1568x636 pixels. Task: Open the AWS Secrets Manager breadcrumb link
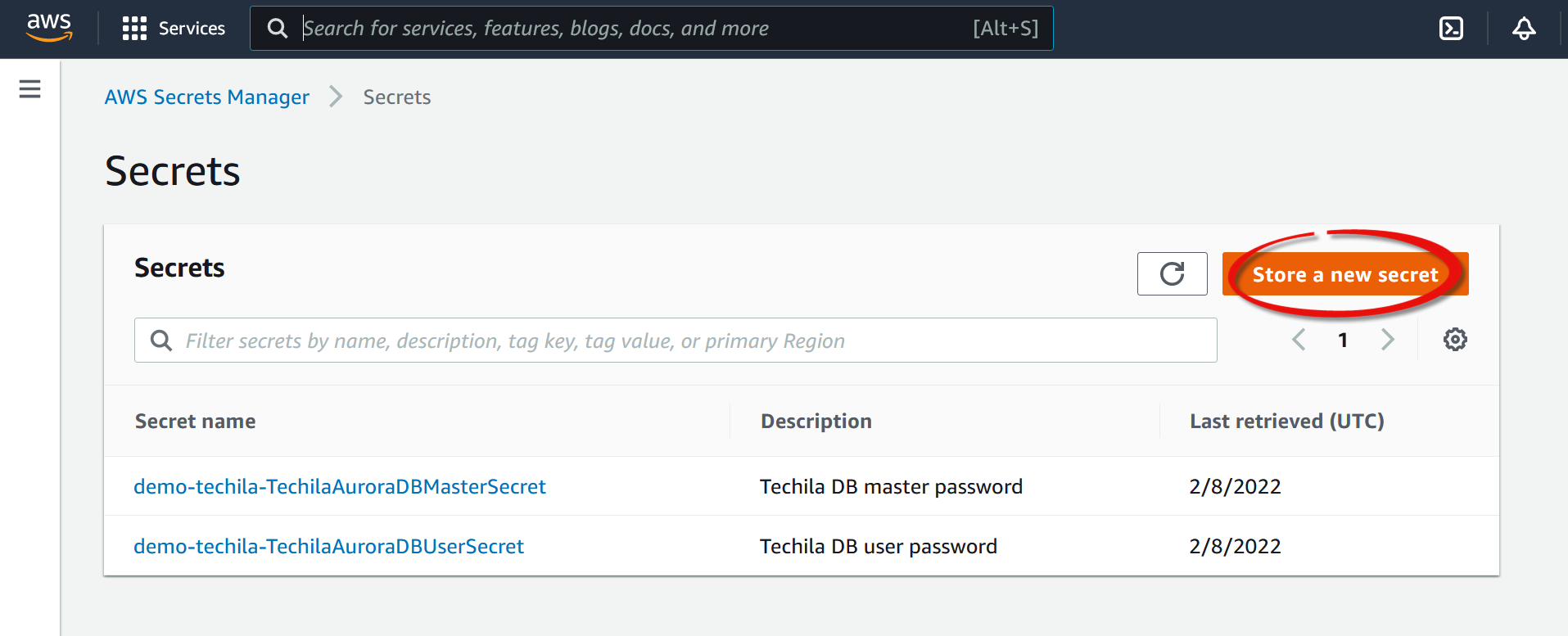206,97
